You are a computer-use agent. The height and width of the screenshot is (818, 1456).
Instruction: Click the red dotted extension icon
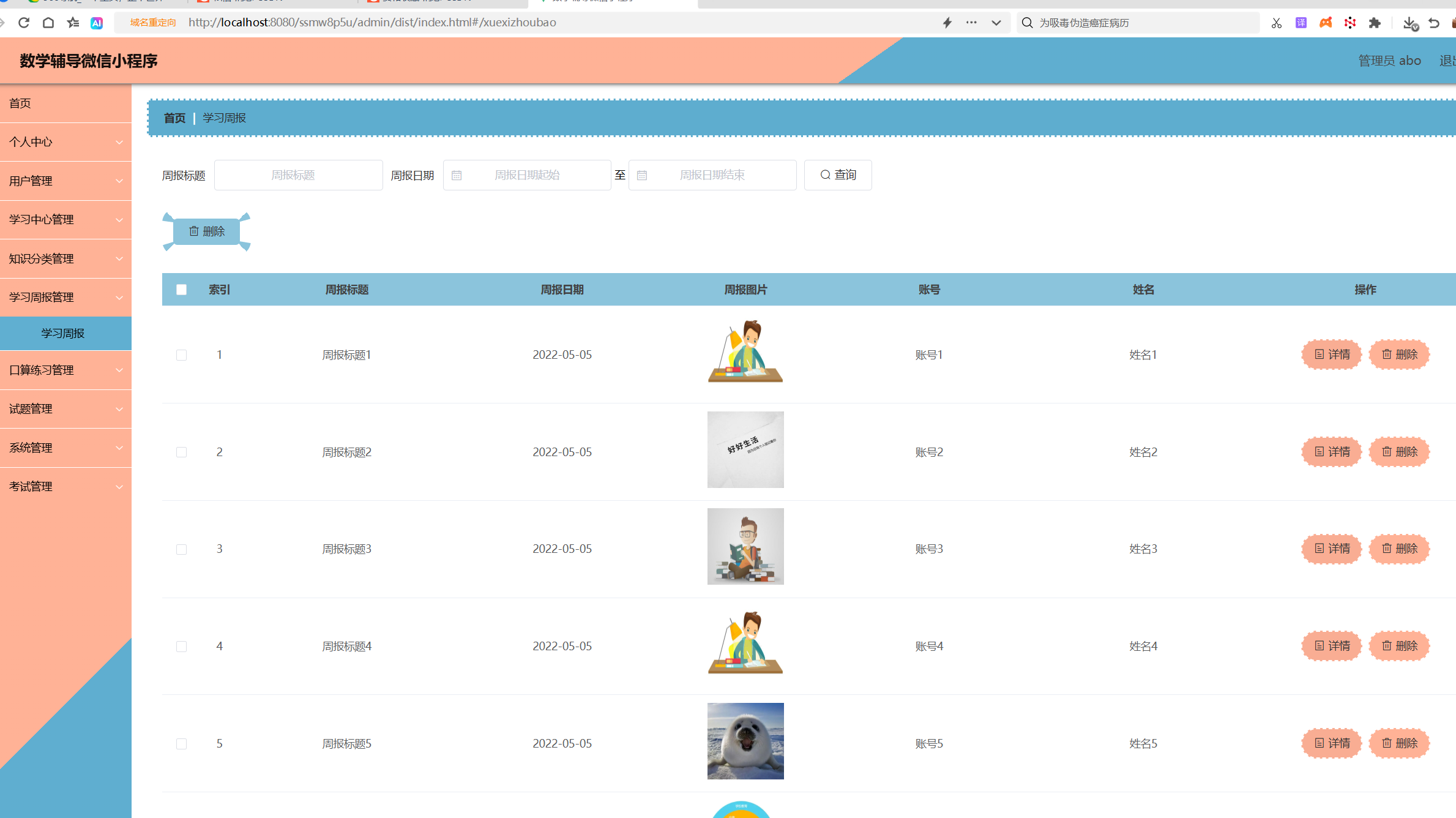pyautogui.click(x=1350, y=23)
